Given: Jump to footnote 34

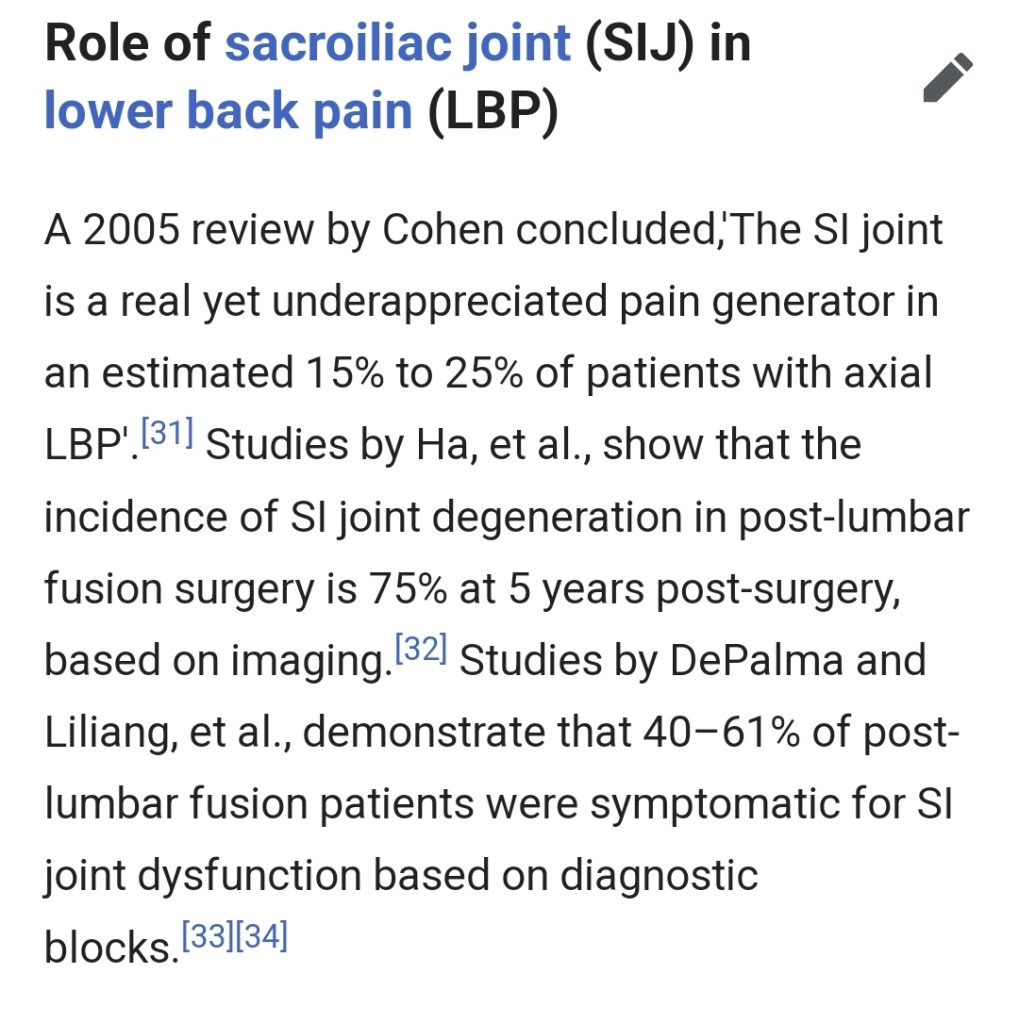Looking at the screenshot, I should click(262, 938).
